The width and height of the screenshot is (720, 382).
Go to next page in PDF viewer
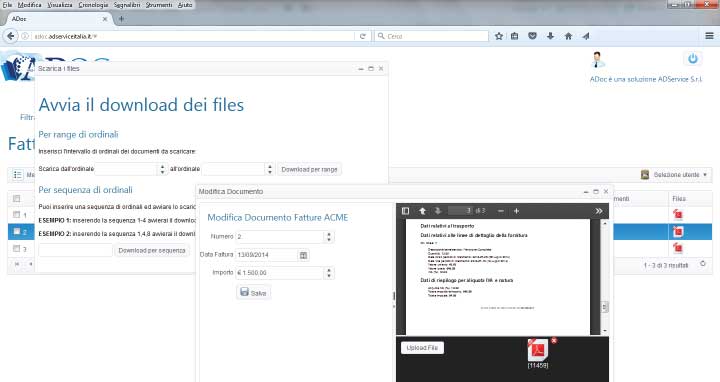pos(438,211)
